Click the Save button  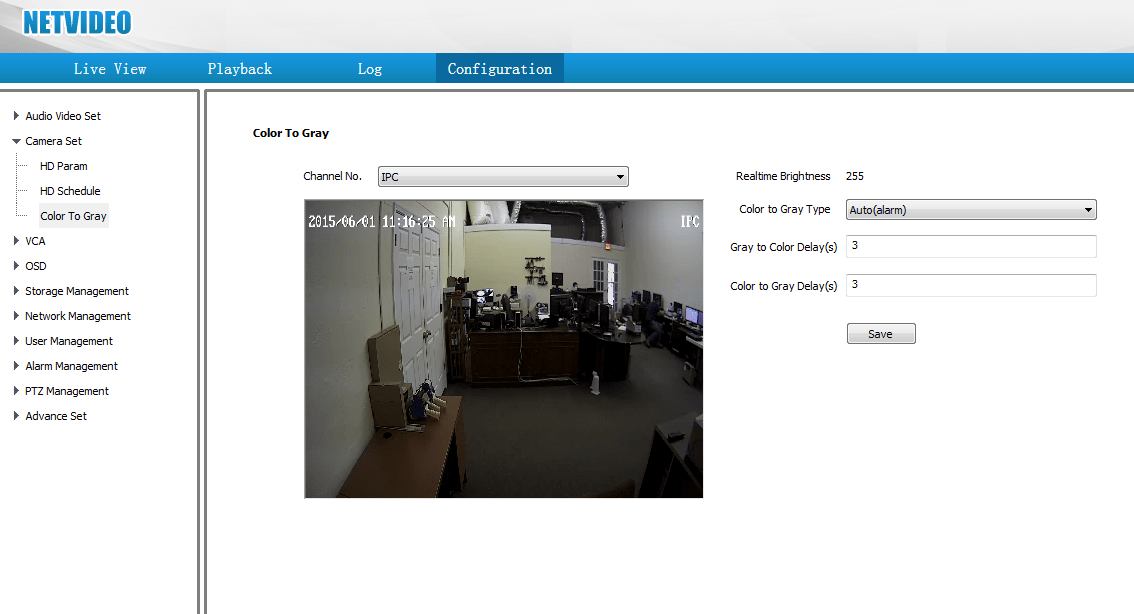coord(881,333)
